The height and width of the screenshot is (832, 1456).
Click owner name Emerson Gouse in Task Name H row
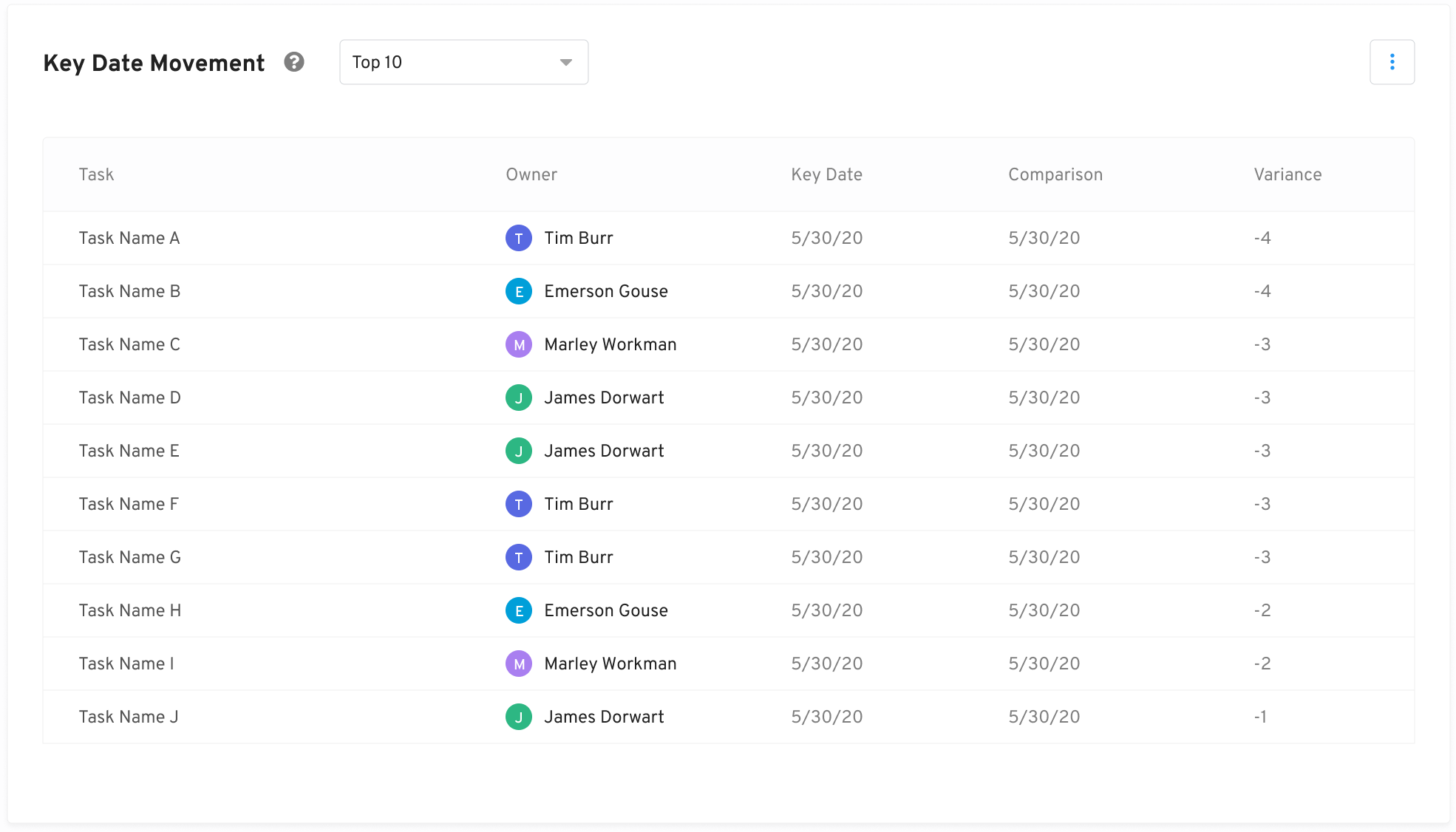[606, 610]
